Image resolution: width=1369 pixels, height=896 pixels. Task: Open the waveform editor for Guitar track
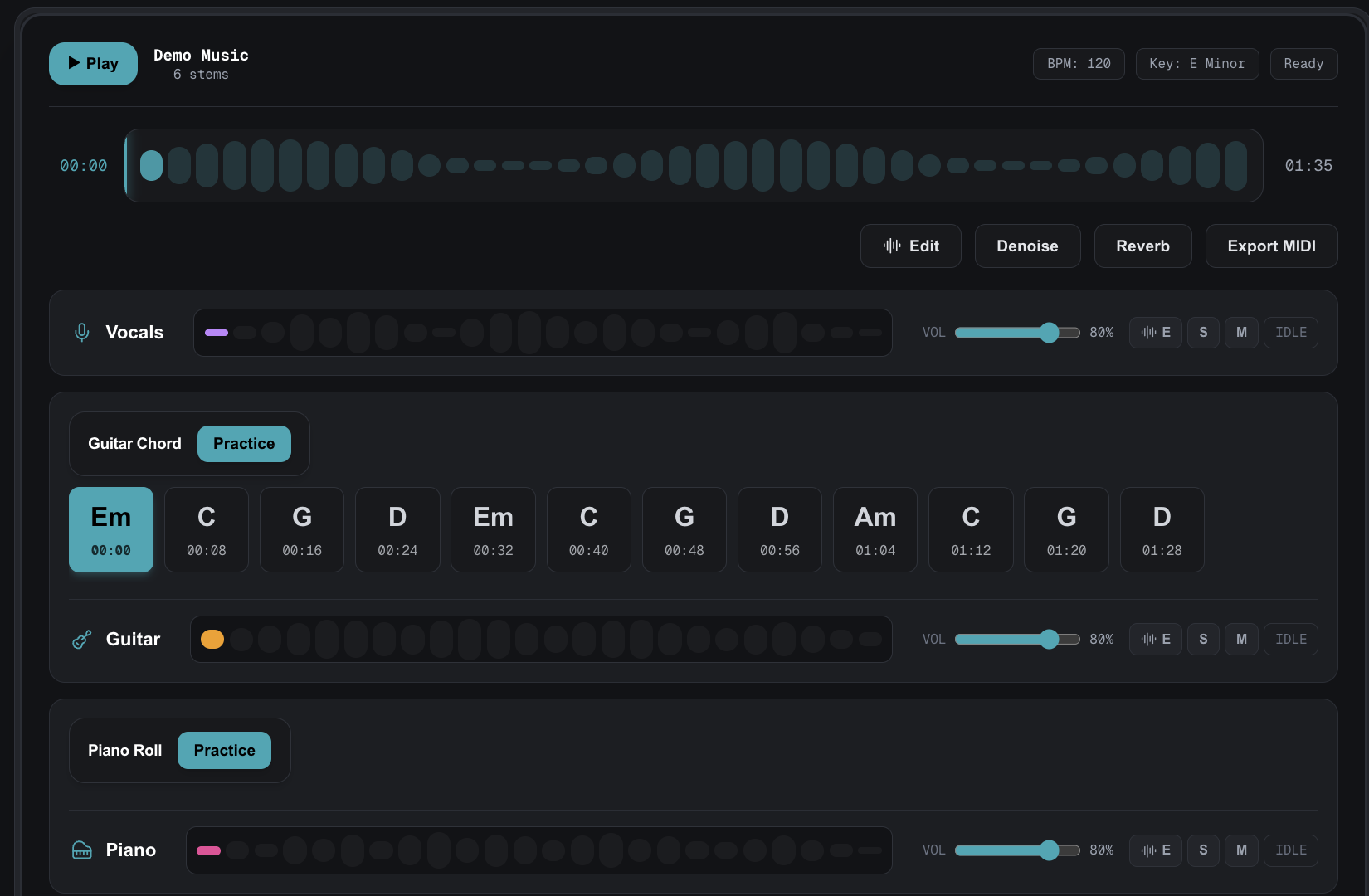[1155, 640]
